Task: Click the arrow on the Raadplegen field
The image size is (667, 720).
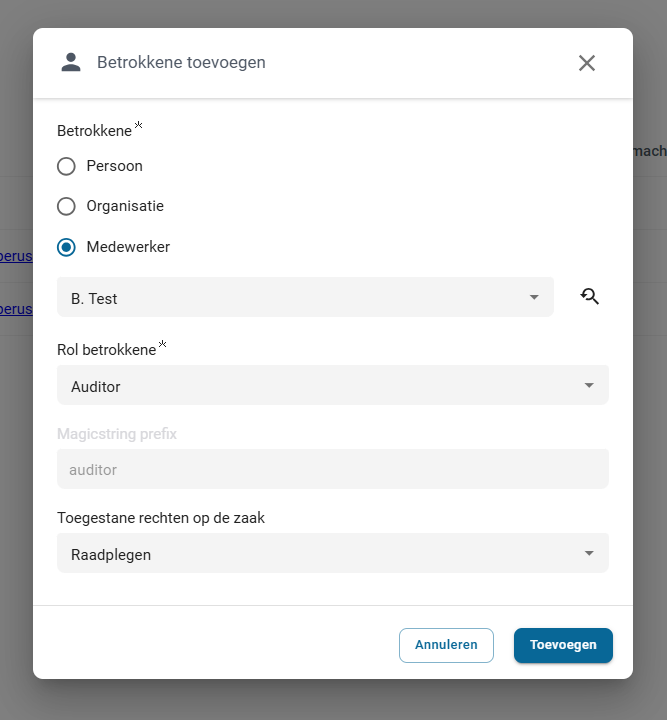Action: coord(589,554)
